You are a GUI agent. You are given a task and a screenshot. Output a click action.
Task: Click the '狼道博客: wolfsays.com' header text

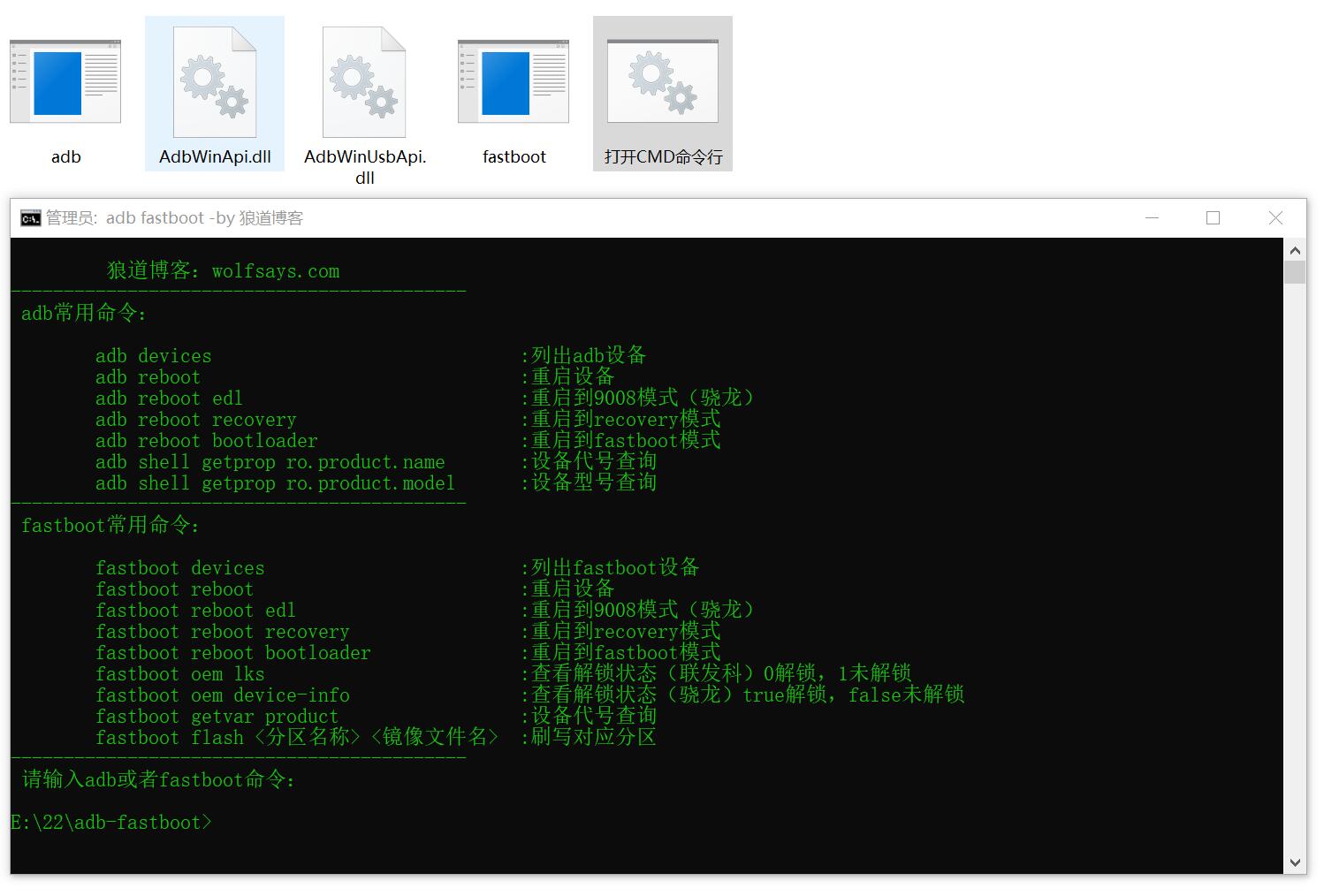click(224, 271)
